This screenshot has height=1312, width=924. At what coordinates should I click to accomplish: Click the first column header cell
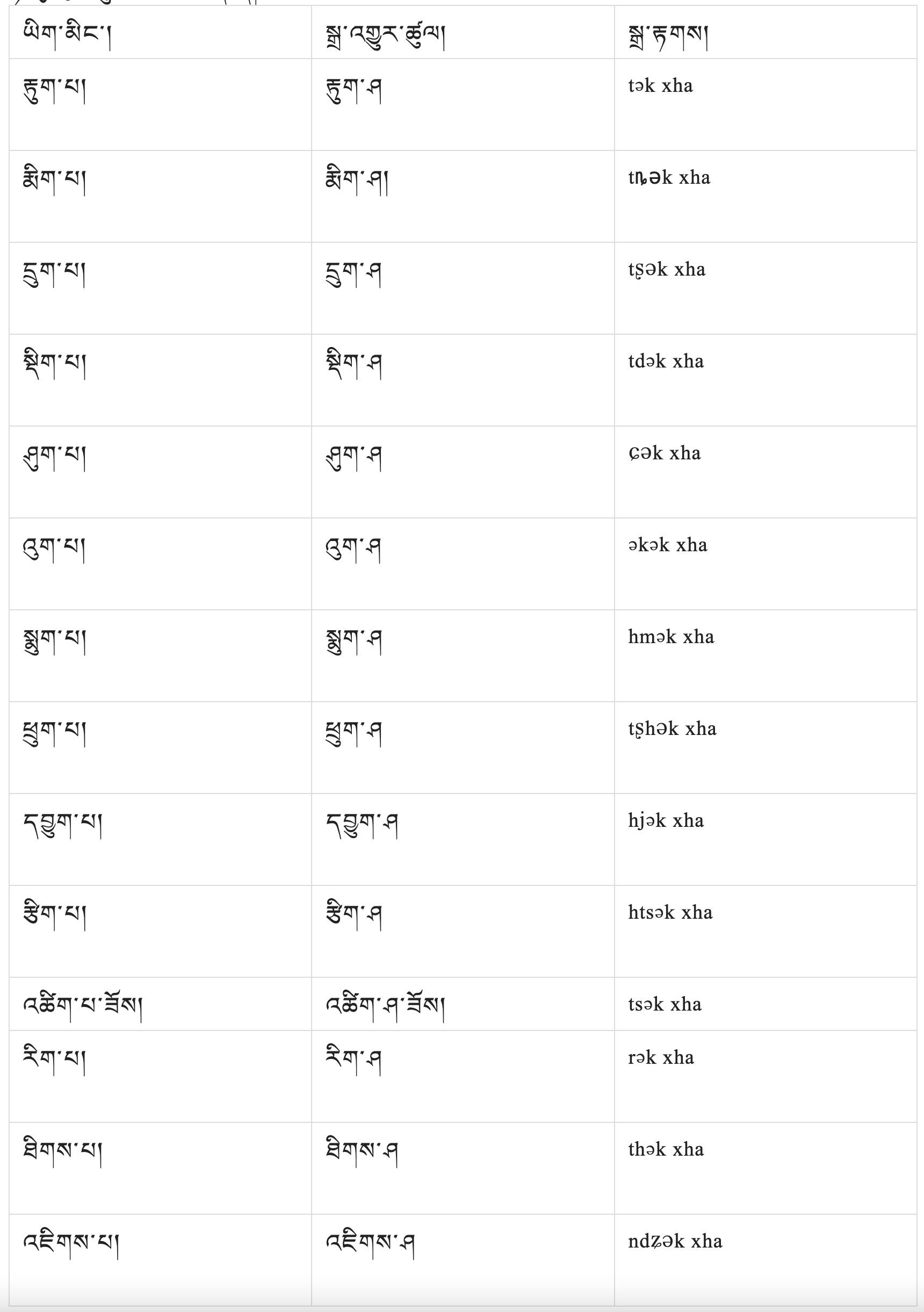(x=160, y=32)
